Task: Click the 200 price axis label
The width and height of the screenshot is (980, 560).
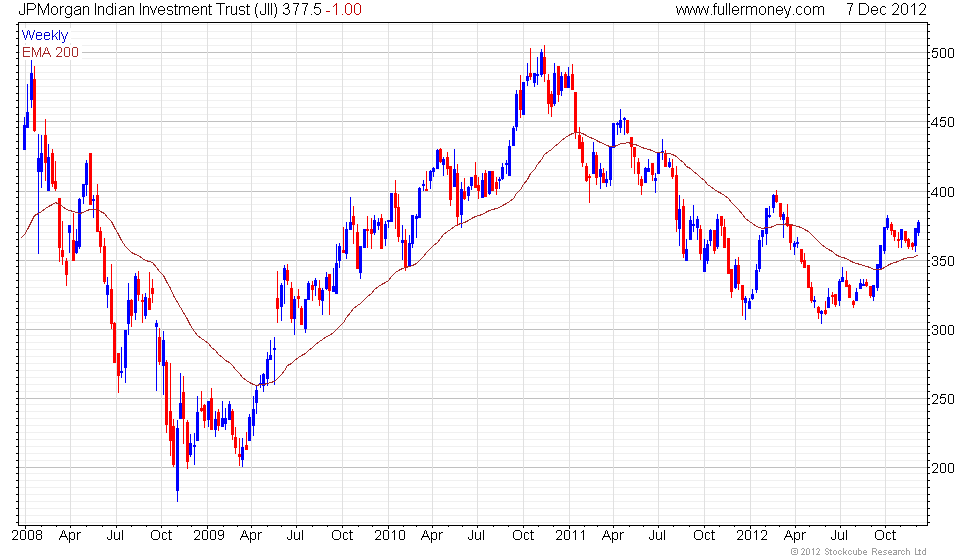Action: [943, 468]
